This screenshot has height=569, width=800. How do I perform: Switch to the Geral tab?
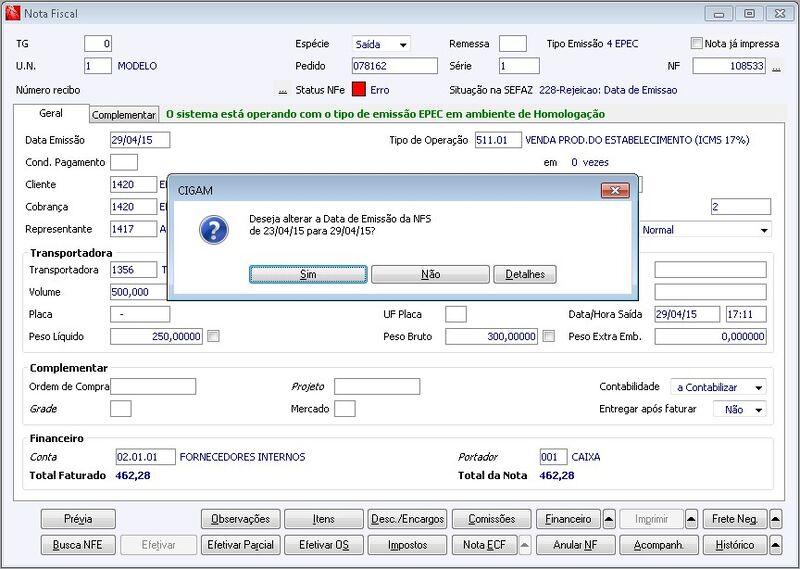point(51,113)
